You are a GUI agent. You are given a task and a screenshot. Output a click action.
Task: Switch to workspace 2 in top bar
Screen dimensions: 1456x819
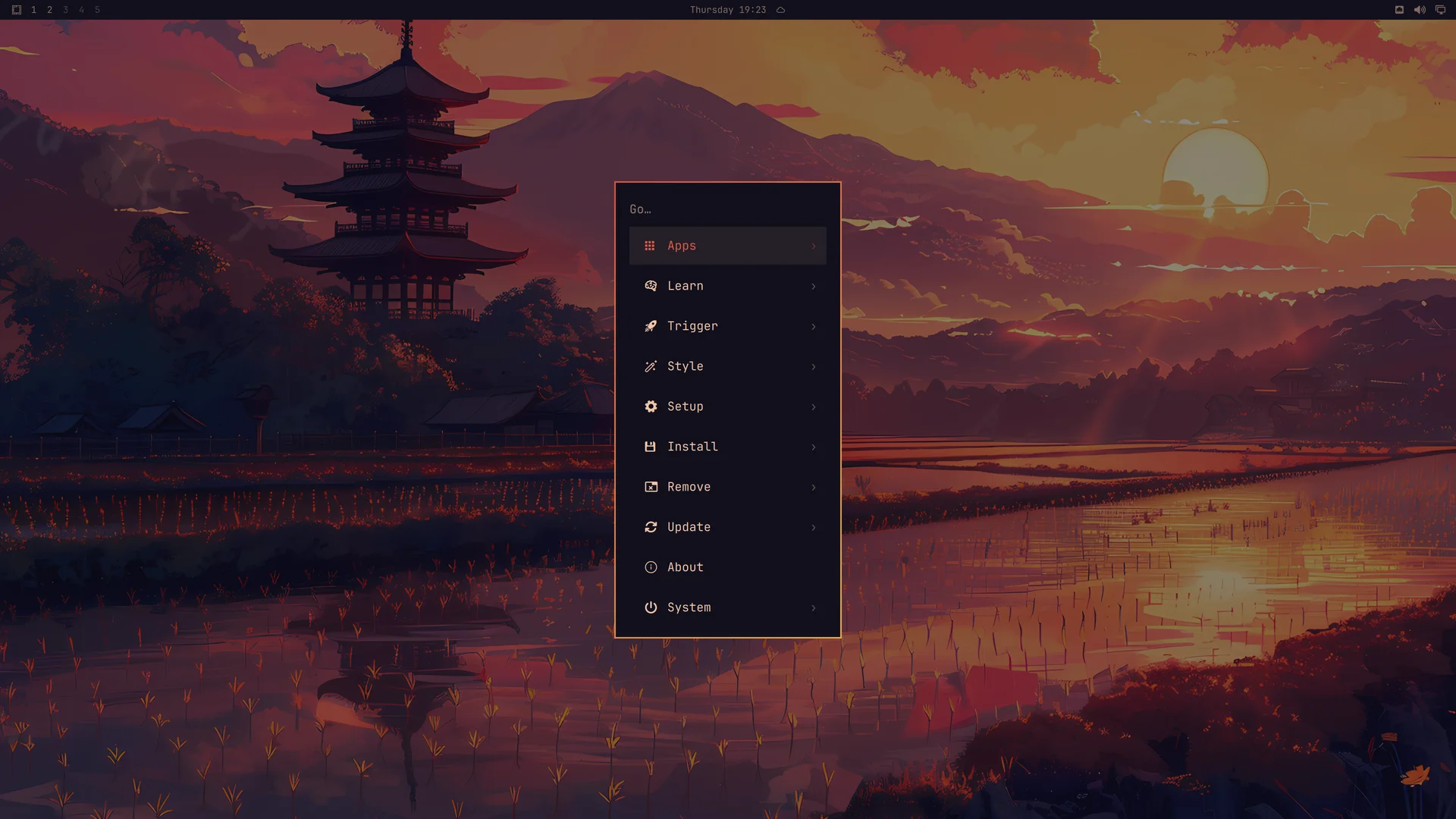click(49, 10)
